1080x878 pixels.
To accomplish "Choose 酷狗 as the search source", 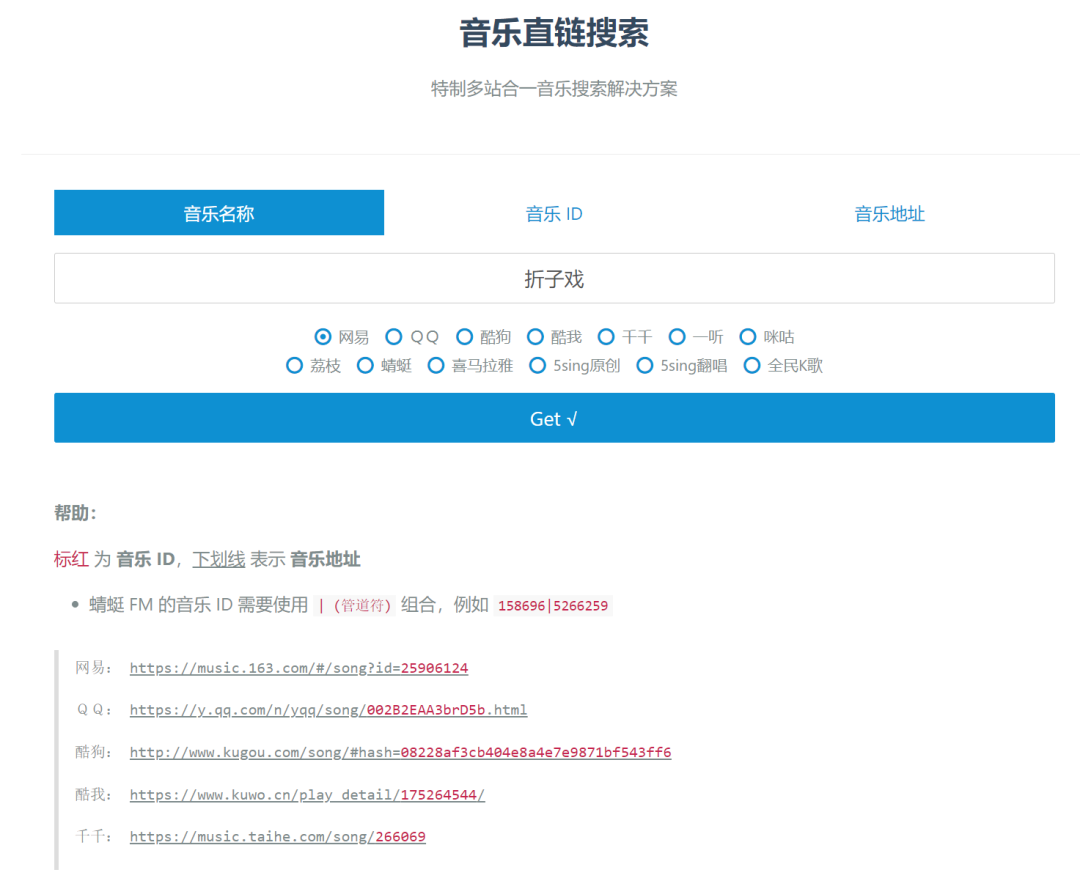I will pos(465,337).
